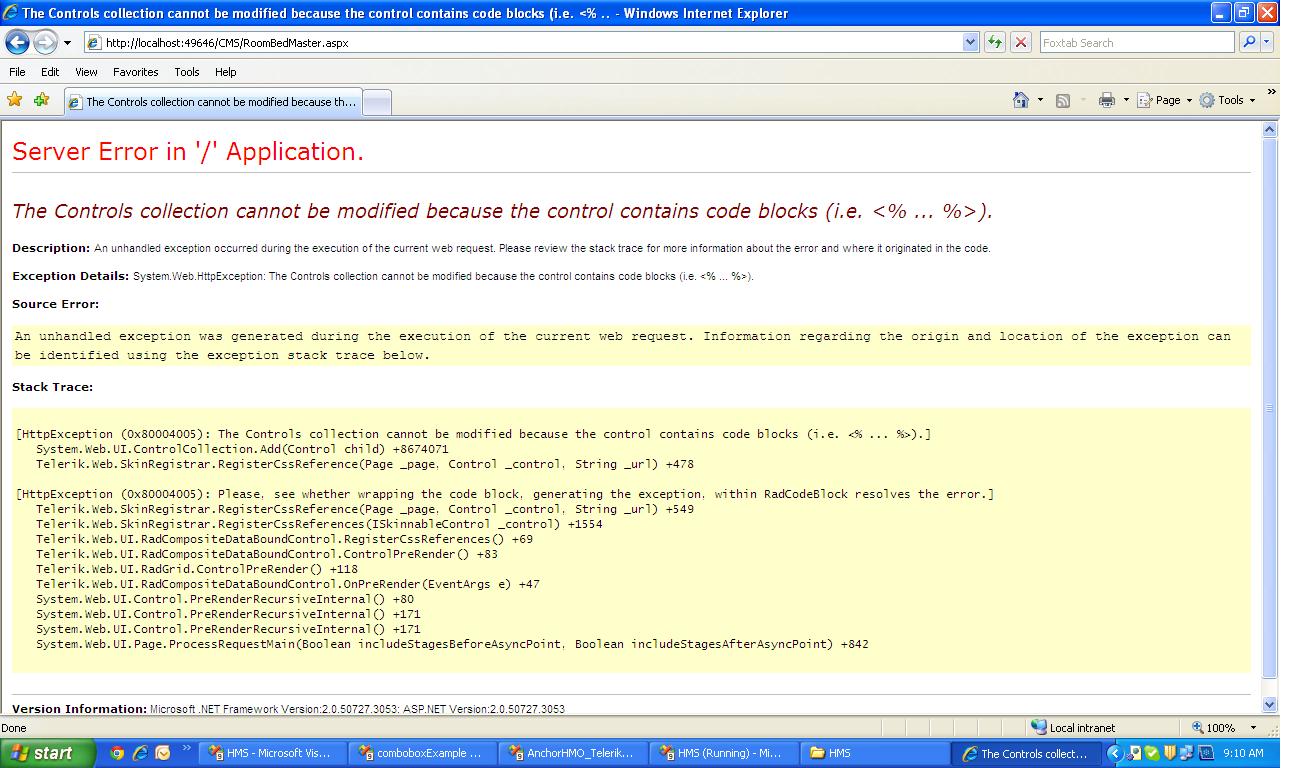Show more command bar items chevron
This screenshot has height=768, width=1304.
[1271, 93]
